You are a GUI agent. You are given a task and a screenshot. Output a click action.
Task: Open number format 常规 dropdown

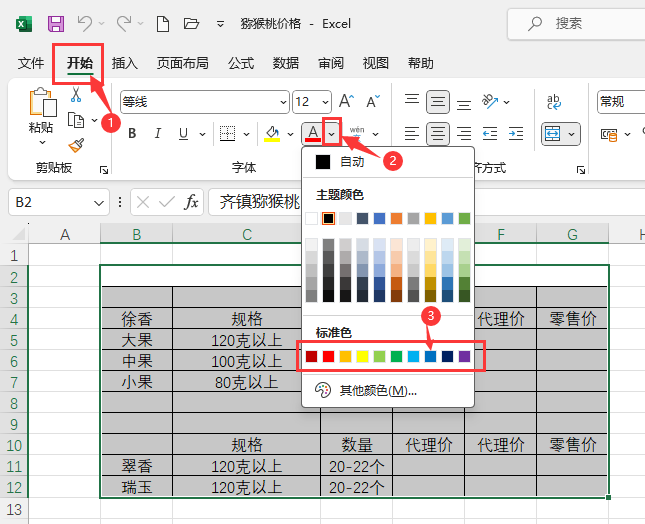620,102
